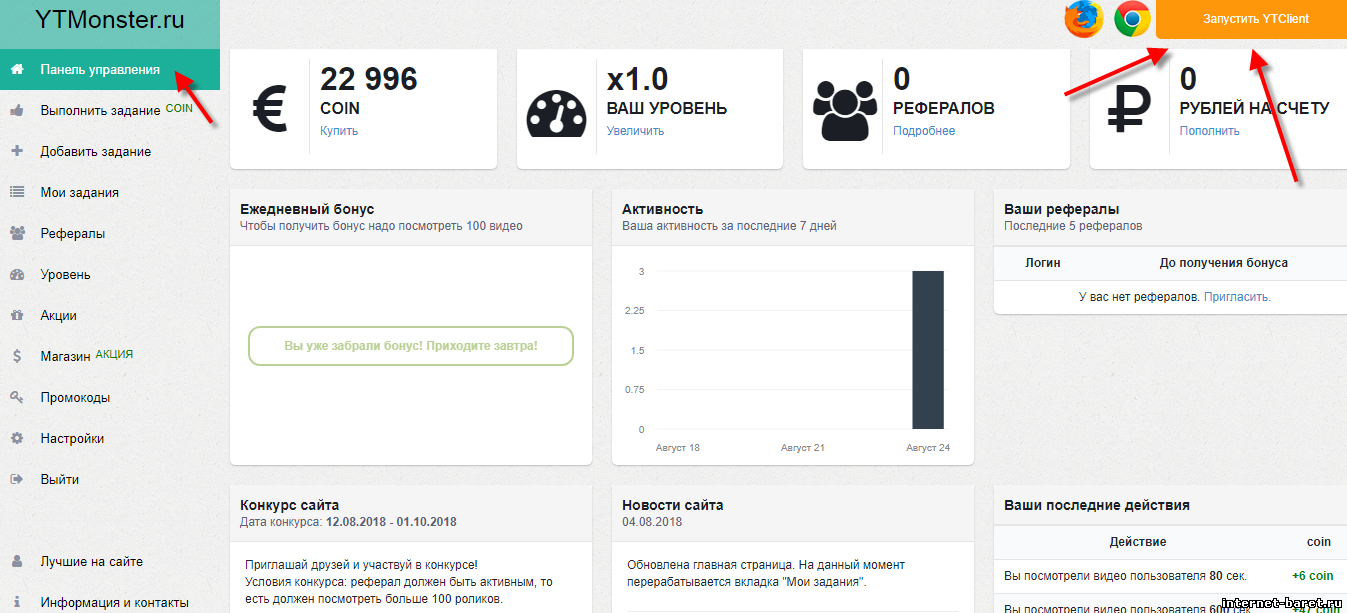Open Добавить задание menu item
The width and height of the screenshot is (1347, 613).
coord(96,151)
